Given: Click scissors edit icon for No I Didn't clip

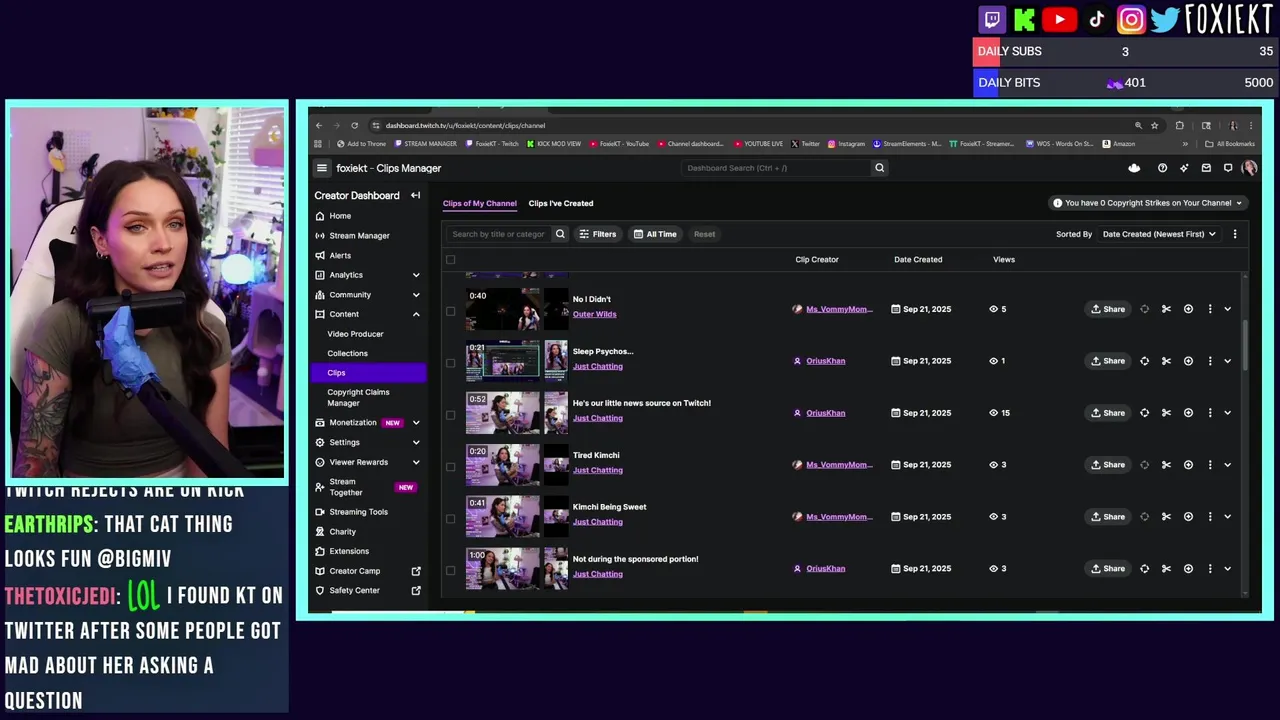Looking at the screenshot, I should tap(1166, 309).
